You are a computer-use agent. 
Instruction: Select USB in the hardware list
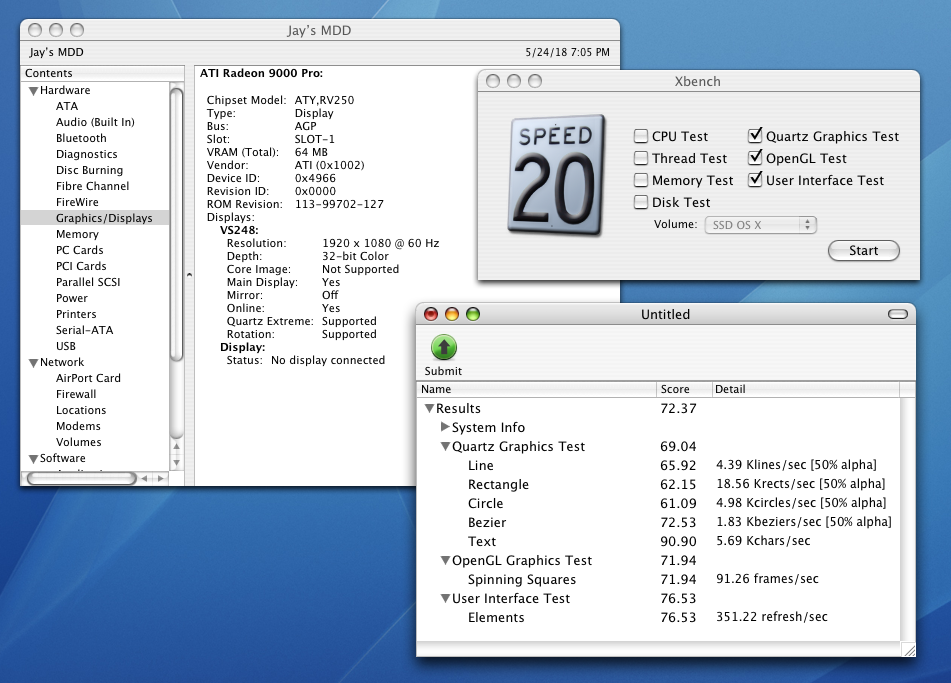66,346
